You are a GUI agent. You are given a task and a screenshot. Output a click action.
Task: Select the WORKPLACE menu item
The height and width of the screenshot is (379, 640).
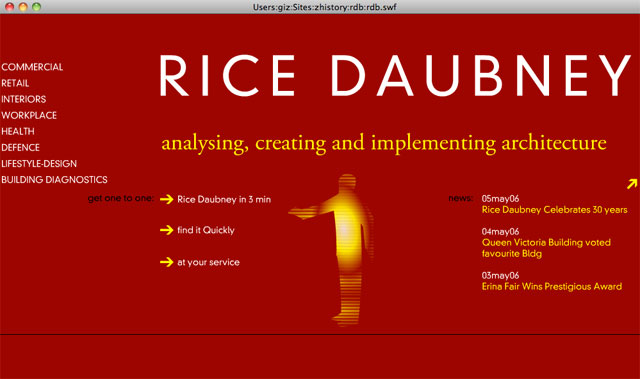(29, 115)
